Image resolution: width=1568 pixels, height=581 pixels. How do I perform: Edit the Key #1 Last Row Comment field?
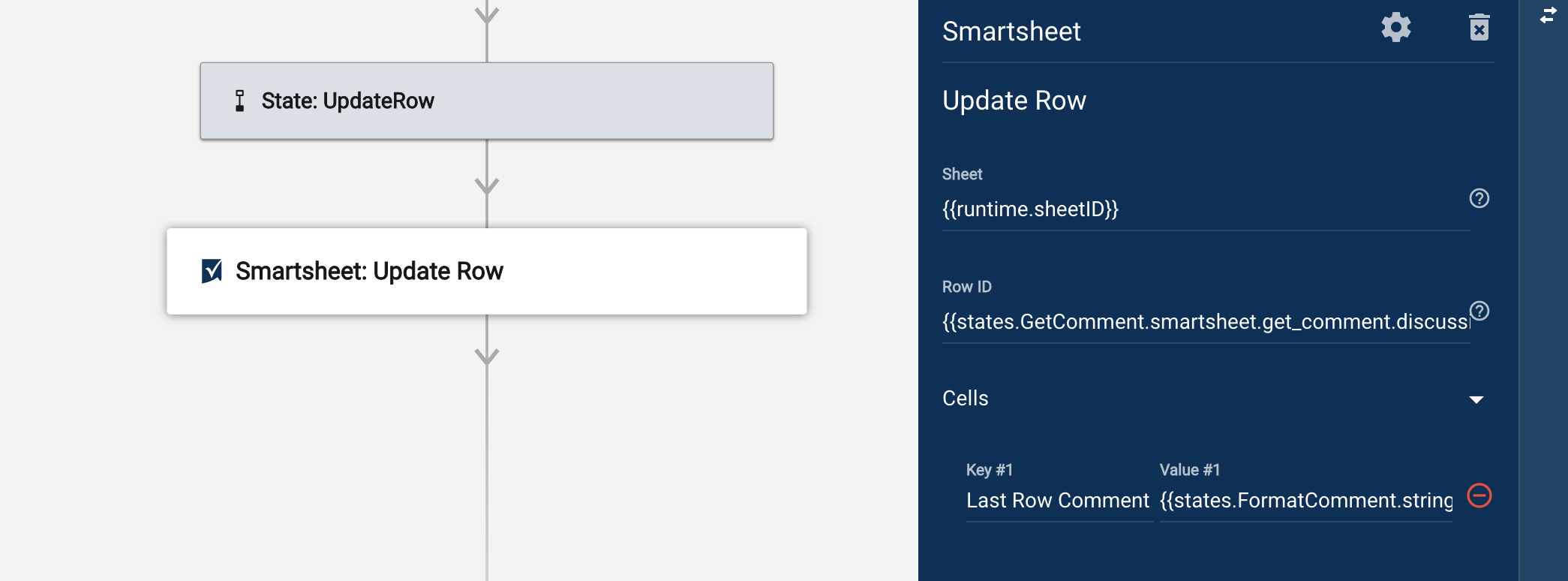1058,501
